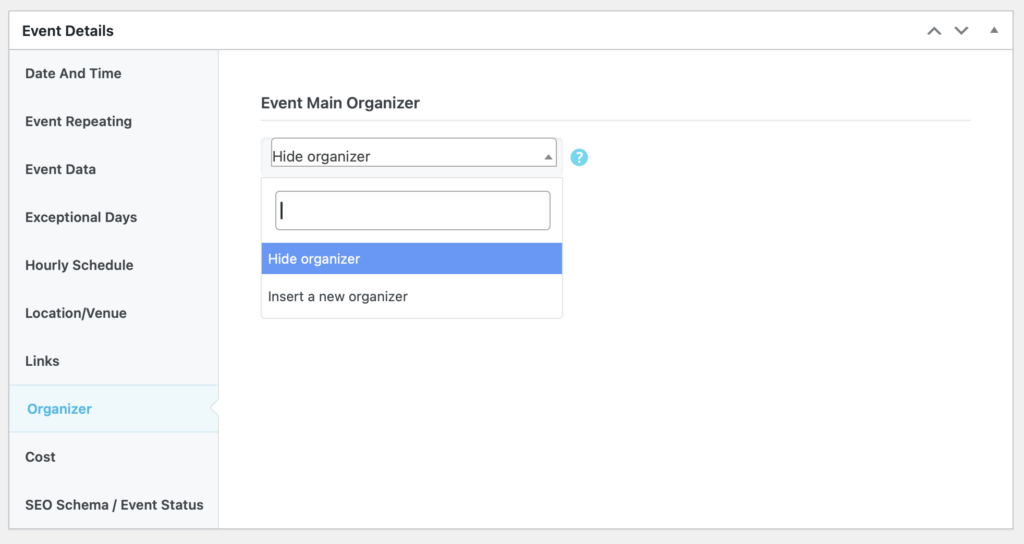Focus the organizer search field
The width and height of the screenshot is (1024, 544).
point(412,211)
